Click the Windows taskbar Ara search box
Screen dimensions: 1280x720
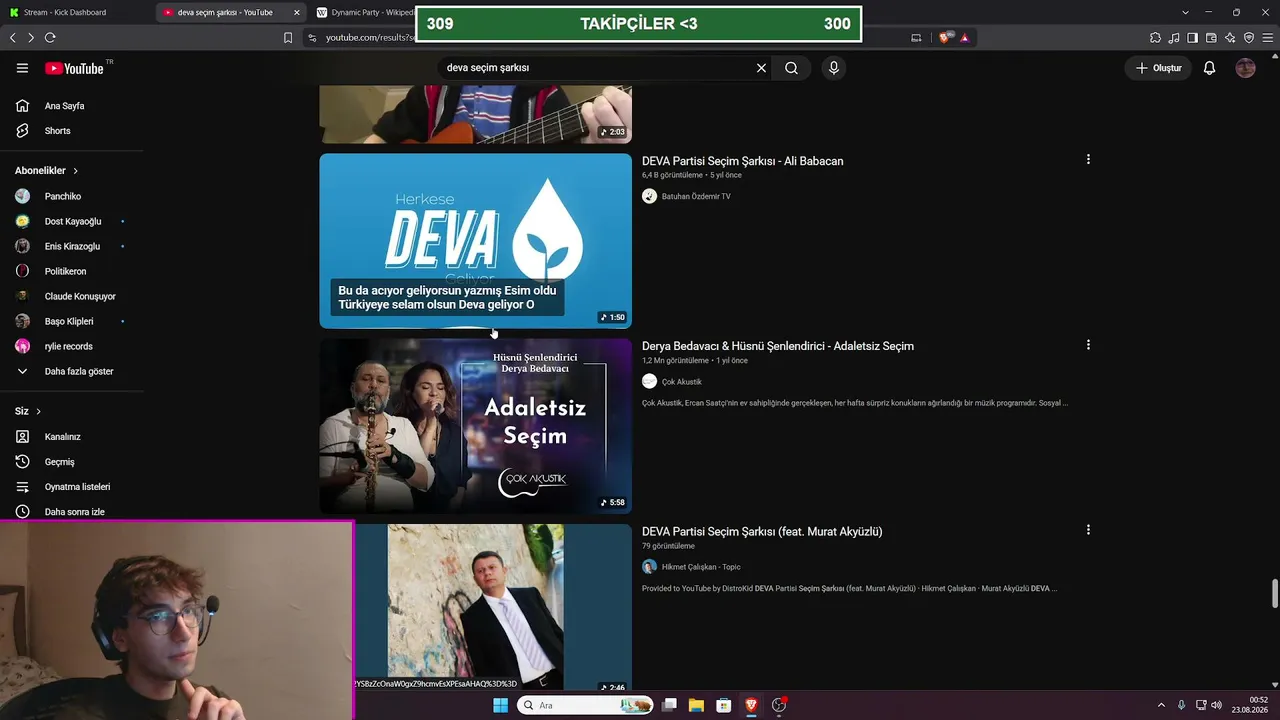click(x=585, y=705)
